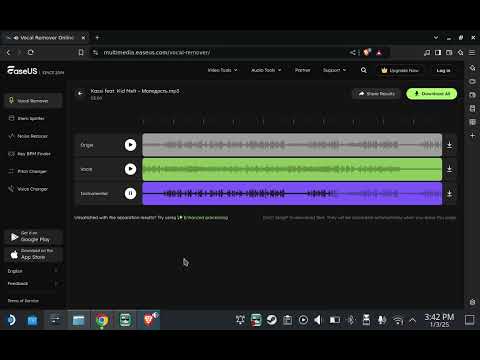The image size is (480, 360).
Task: Expand the Video Tools dropdown
Action: pos(222,70)
